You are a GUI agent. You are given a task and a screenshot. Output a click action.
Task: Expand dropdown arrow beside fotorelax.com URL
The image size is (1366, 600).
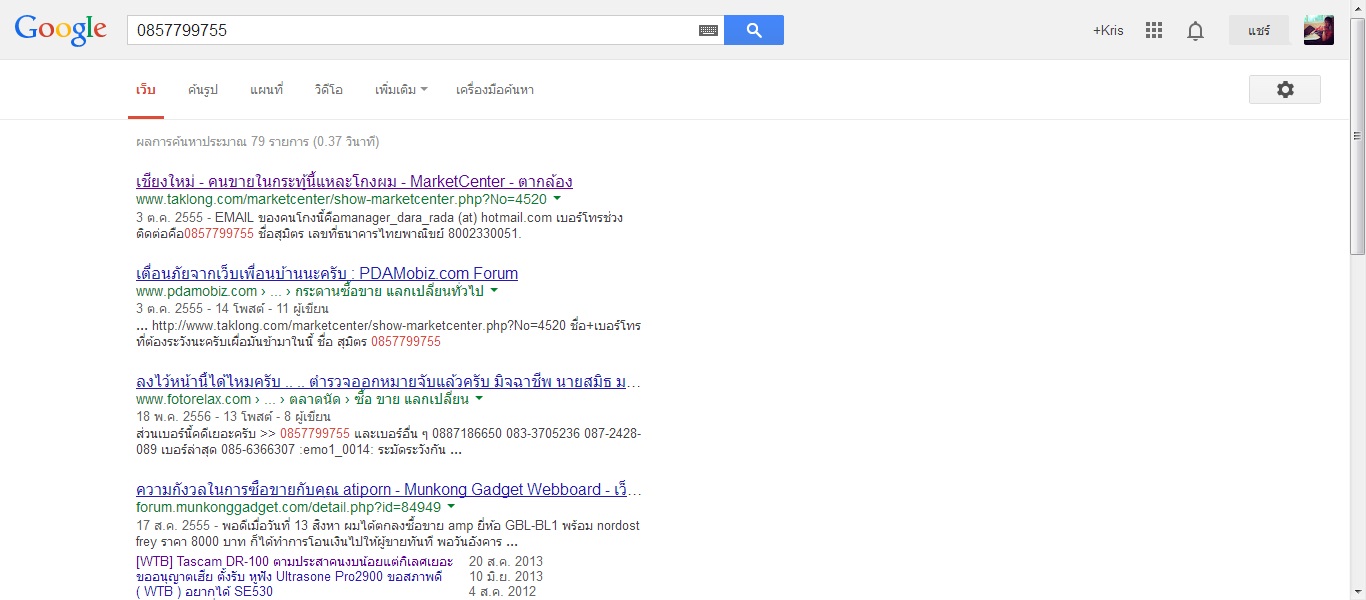tap(479, 399)
